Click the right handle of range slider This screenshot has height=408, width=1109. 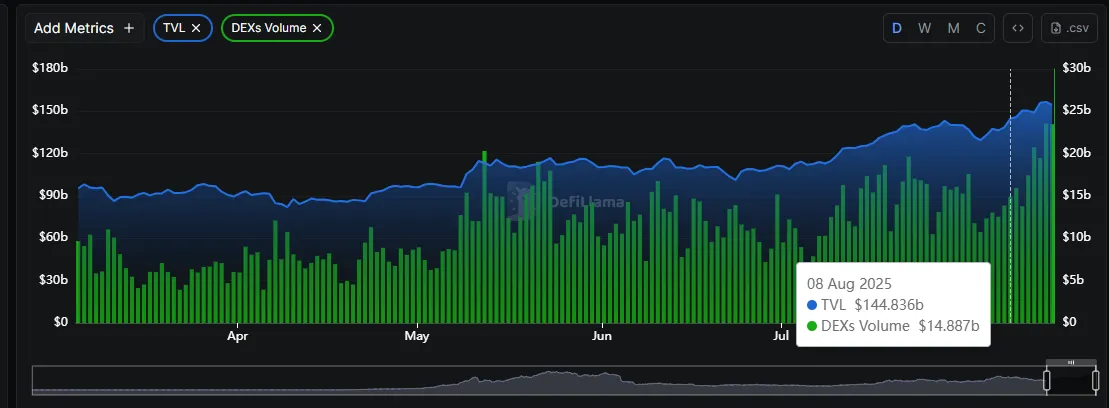tap(1096, 380)
